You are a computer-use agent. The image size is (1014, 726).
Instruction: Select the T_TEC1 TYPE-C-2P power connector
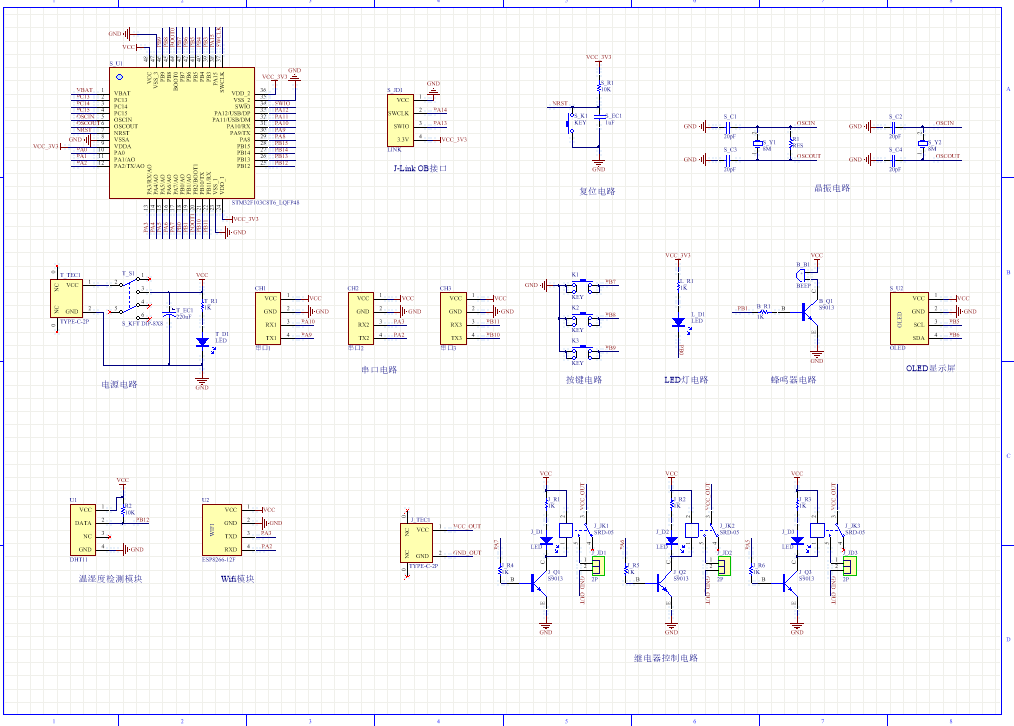[71, 301]
